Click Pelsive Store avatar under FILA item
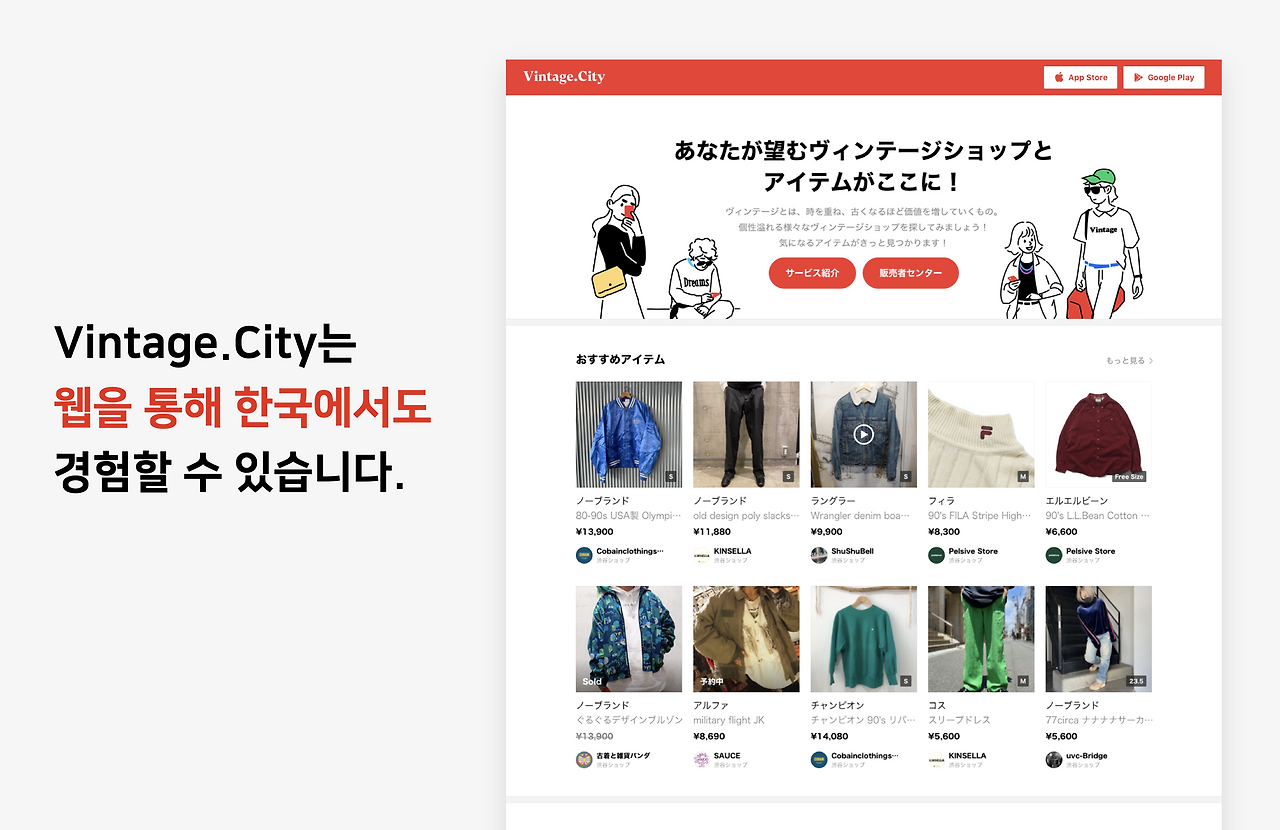Image resolution: width=1280 pixels, height=830 pixels. click(x=936, y=555)
